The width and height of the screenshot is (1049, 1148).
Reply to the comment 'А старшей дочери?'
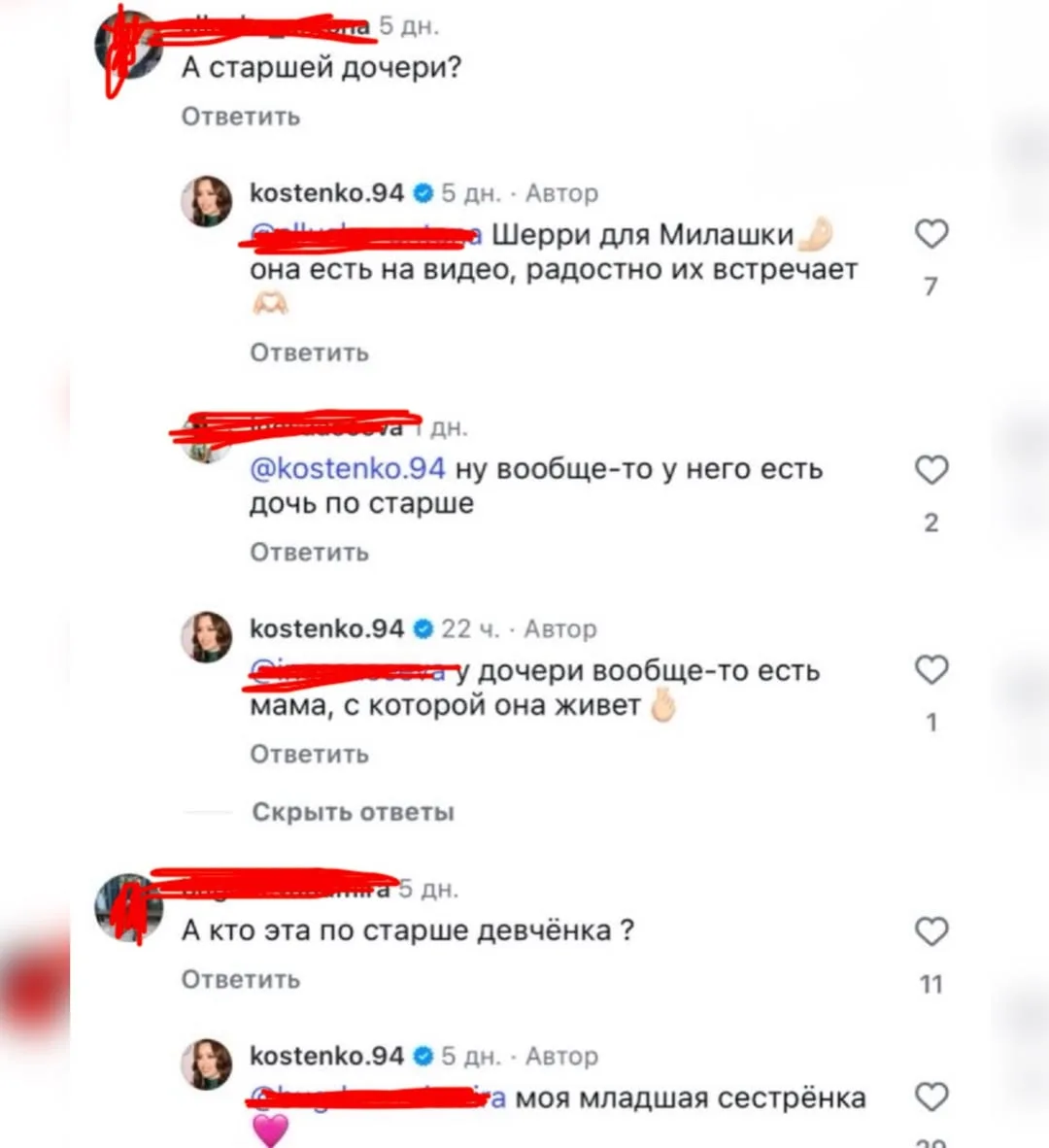point(241,117)
